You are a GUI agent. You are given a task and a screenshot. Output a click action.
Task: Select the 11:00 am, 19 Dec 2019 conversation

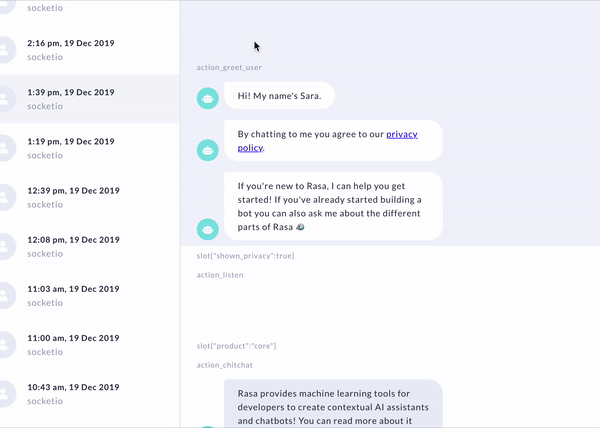tap(90, 345)
